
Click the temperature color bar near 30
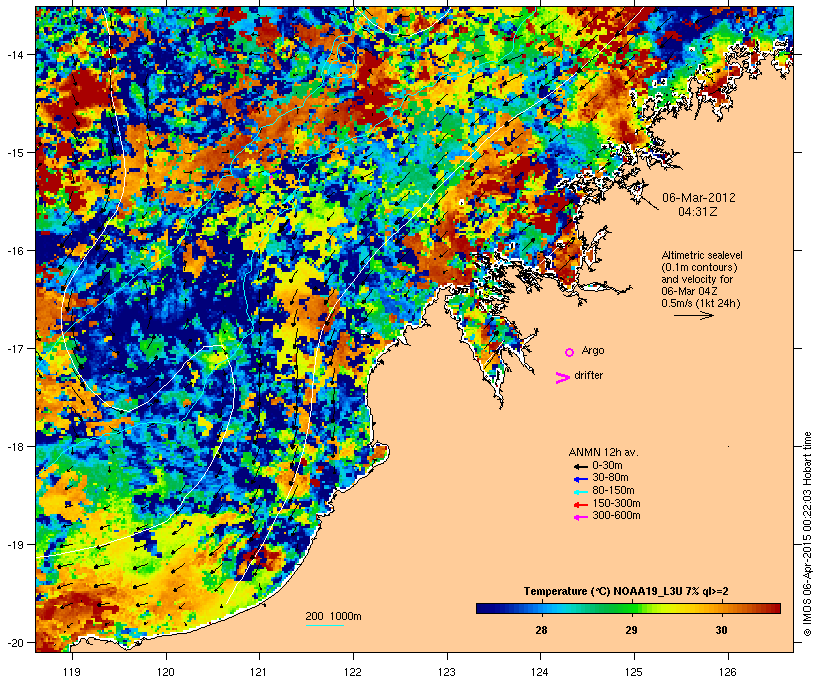[722, 608]
